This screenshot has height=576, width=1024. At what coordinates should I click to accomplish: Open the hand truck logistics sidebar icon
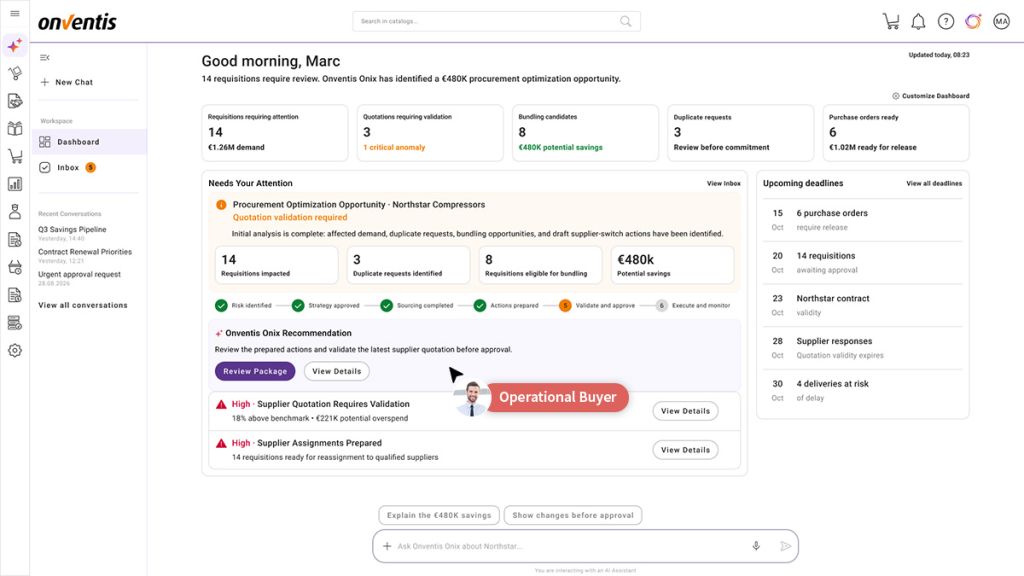14,73
